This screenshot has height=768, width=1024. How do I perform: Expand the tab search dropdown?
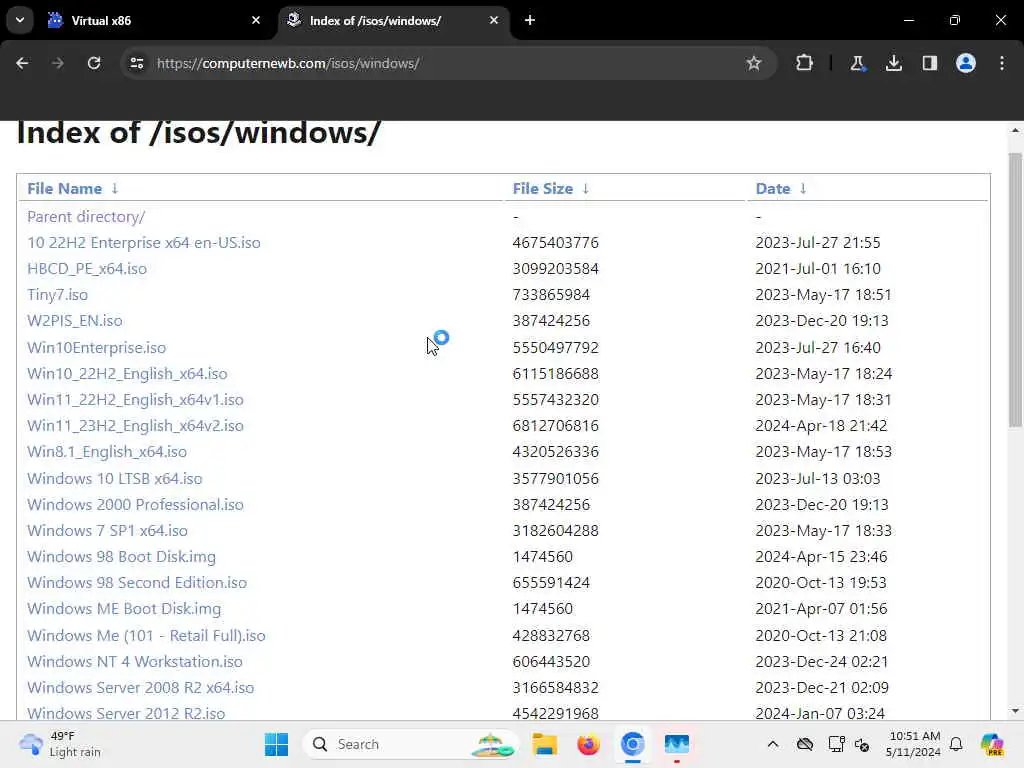pyautogui.click(x=20, y=20)
